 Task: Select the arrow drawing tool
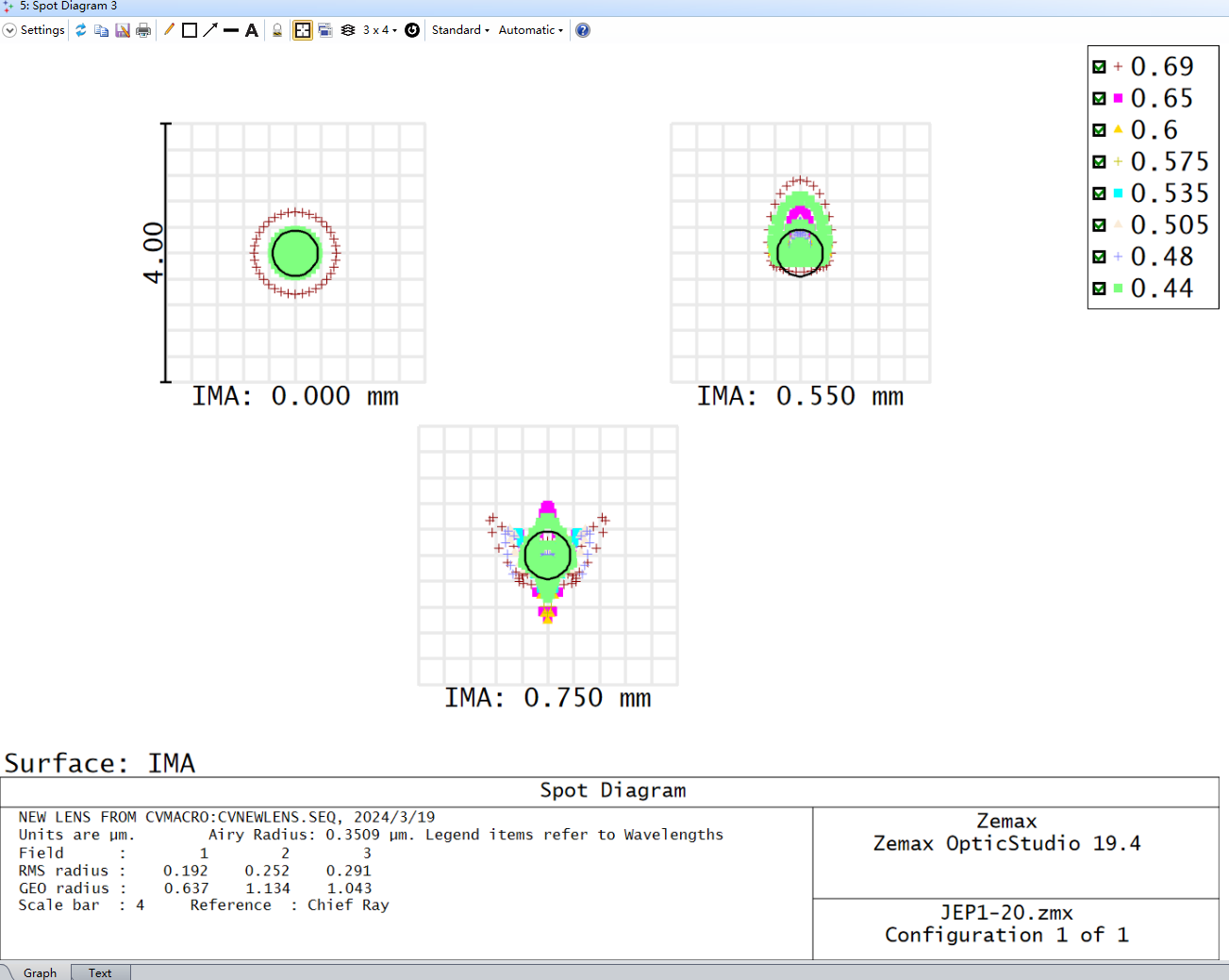pos(210,30)
